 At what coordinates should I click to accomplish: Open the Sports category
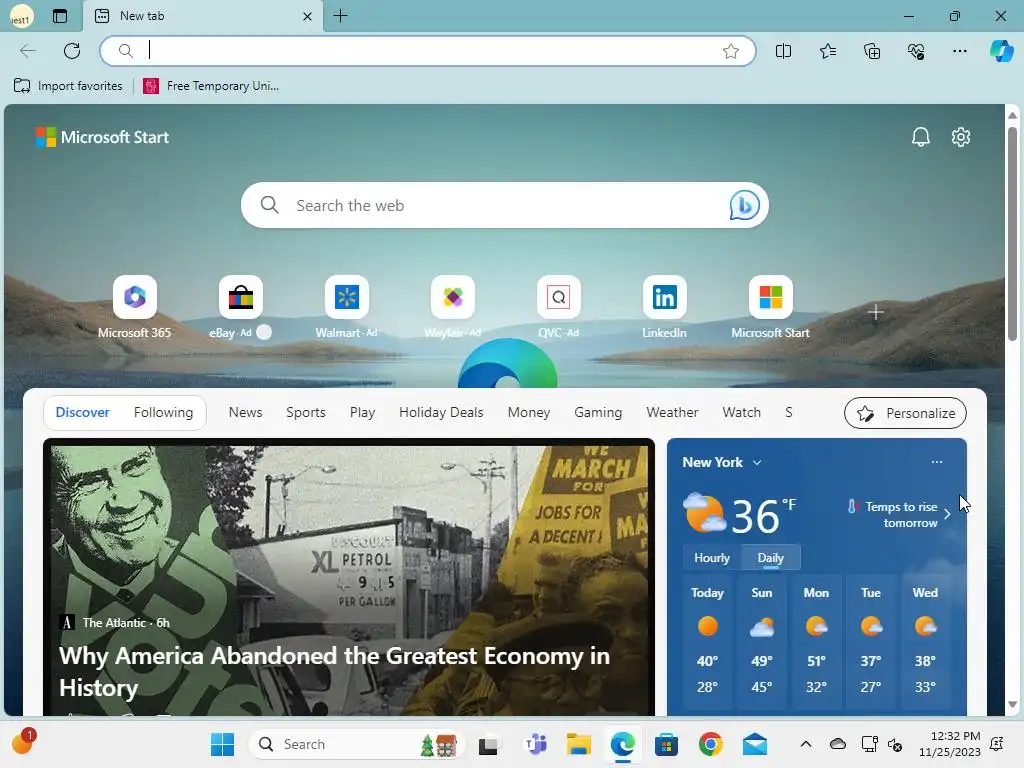306,413
